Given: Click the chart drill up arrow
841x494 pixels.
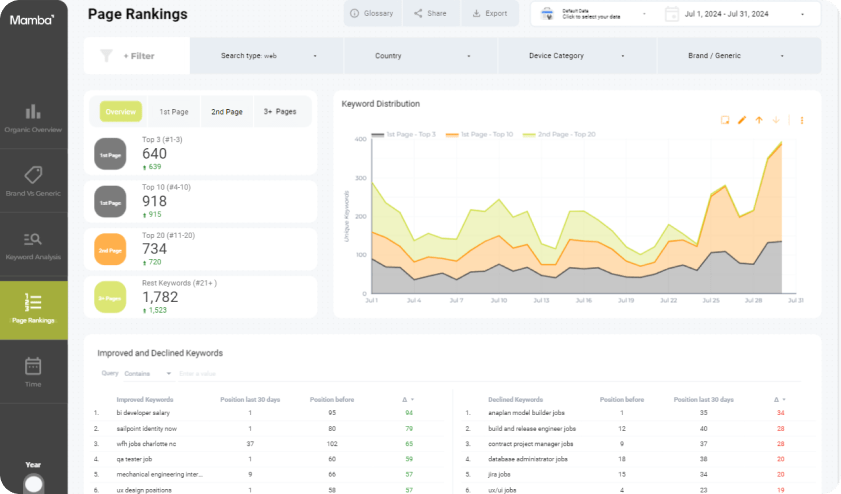Looking at the screenshot, I should [759, 120].
